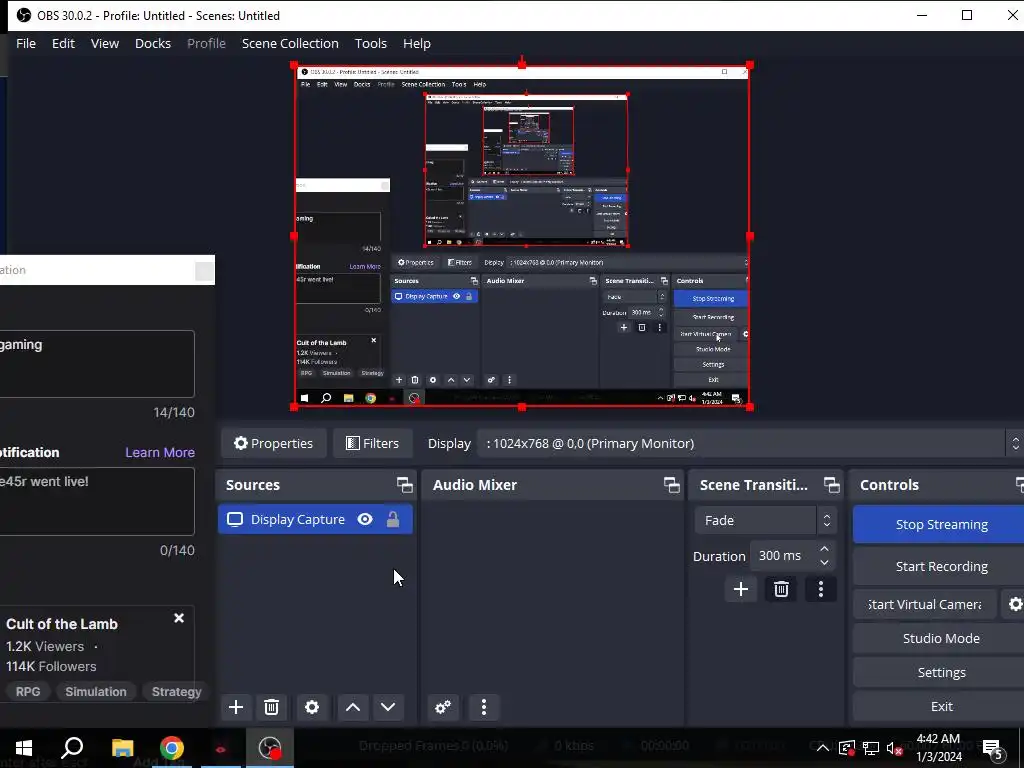The width and height of the screenshot is (1024, 768).
Task: Click the Simulation tag
Action: pos(96,692)
